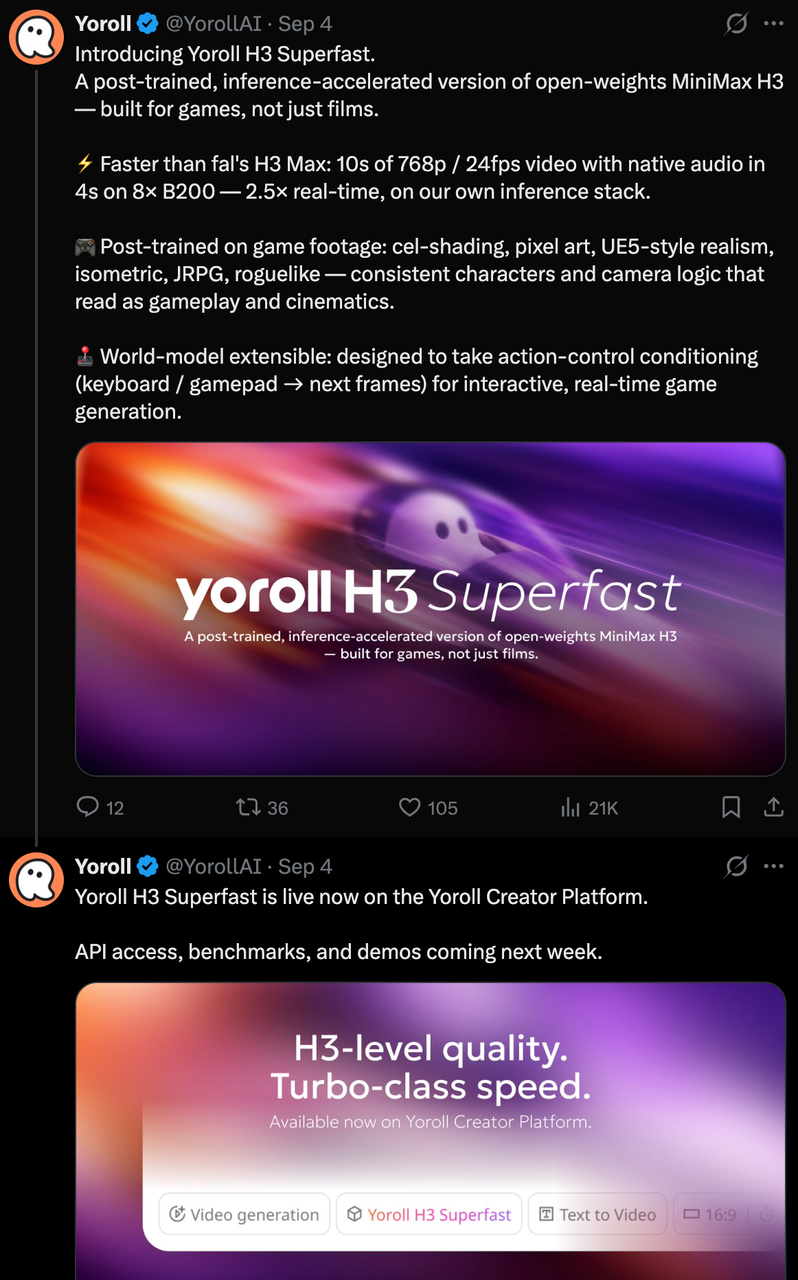
Task: Open more options on first tweet
Action: click(x=773, y=24)
